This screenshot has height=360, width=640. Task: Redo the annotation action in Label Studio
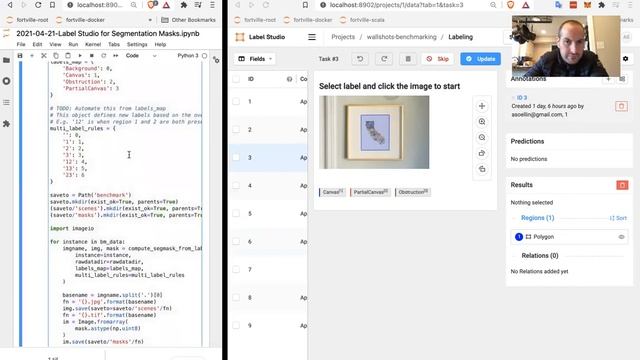(384, 59)
